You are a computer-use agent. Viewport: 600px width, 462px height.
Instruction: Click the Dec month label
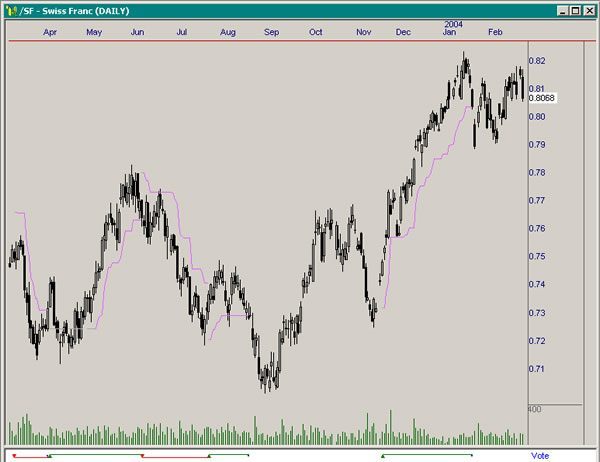(403, 32)
